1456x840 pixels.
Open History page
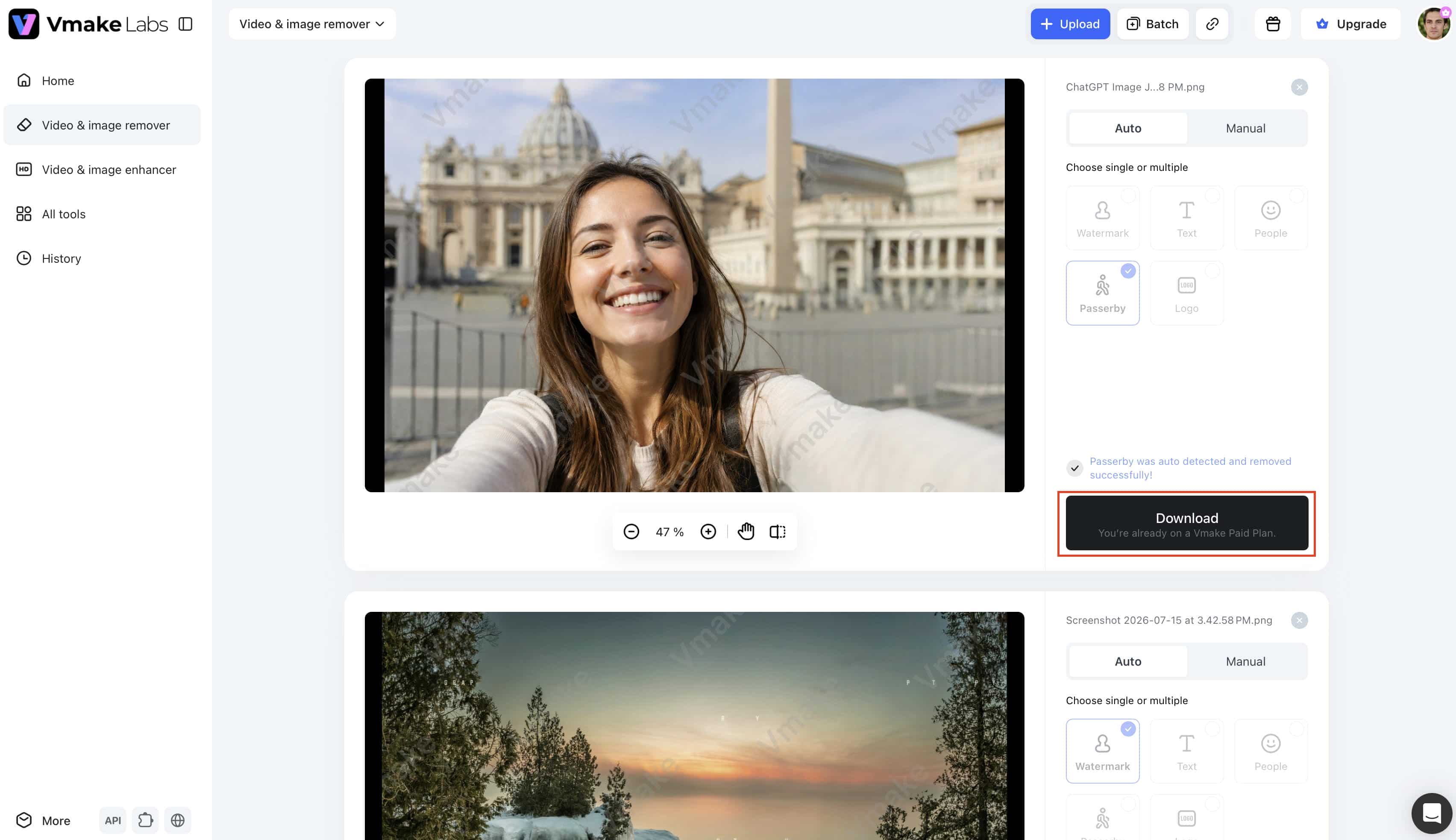[x=102, y=258]
